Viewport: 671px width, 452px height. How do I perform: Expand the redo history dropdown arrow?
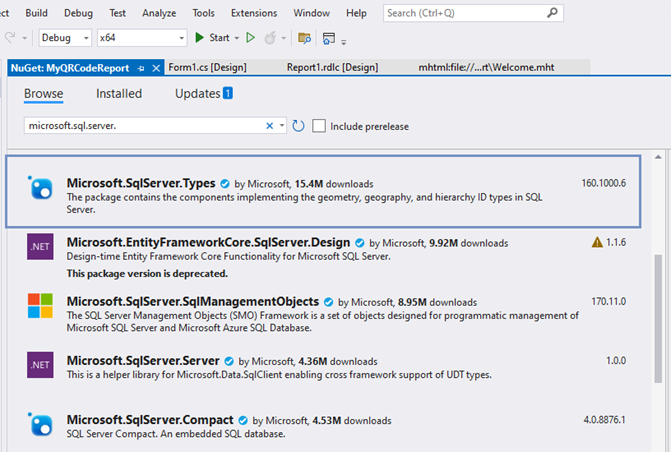click(24, 38)
